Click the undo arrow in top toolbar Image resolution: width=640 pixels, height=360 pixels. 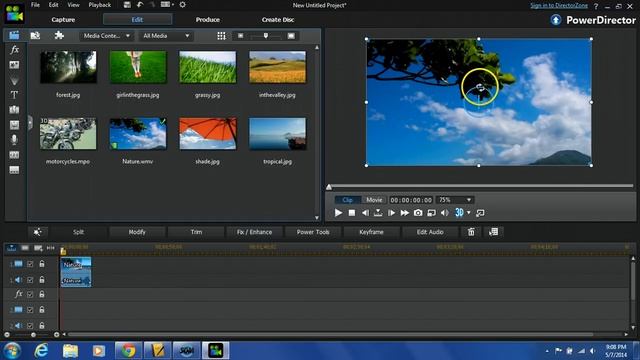tap(140, 5)
